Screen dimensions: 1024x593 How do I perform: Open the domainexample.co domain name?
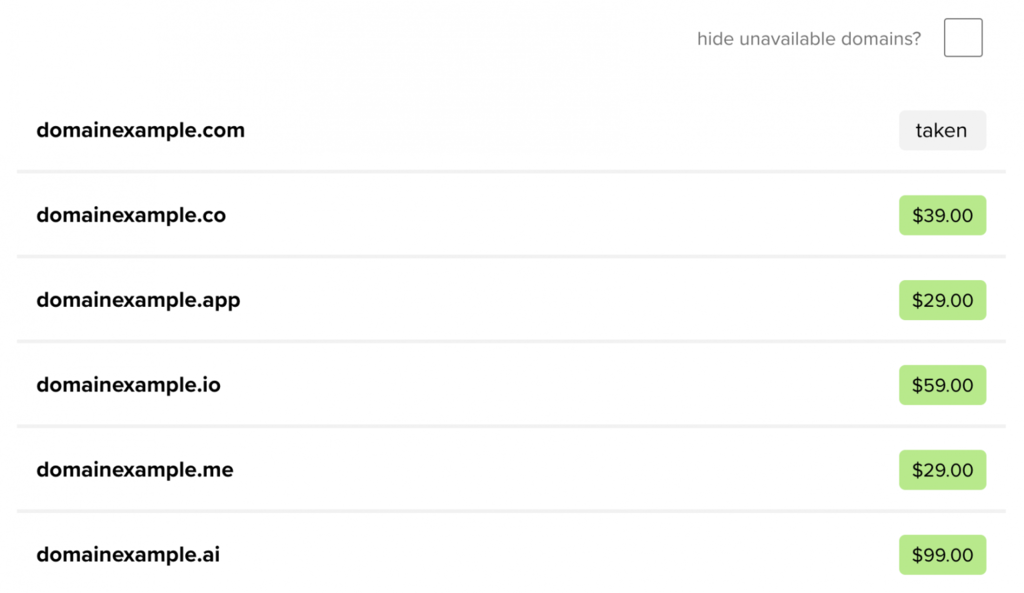coord(131,216)
